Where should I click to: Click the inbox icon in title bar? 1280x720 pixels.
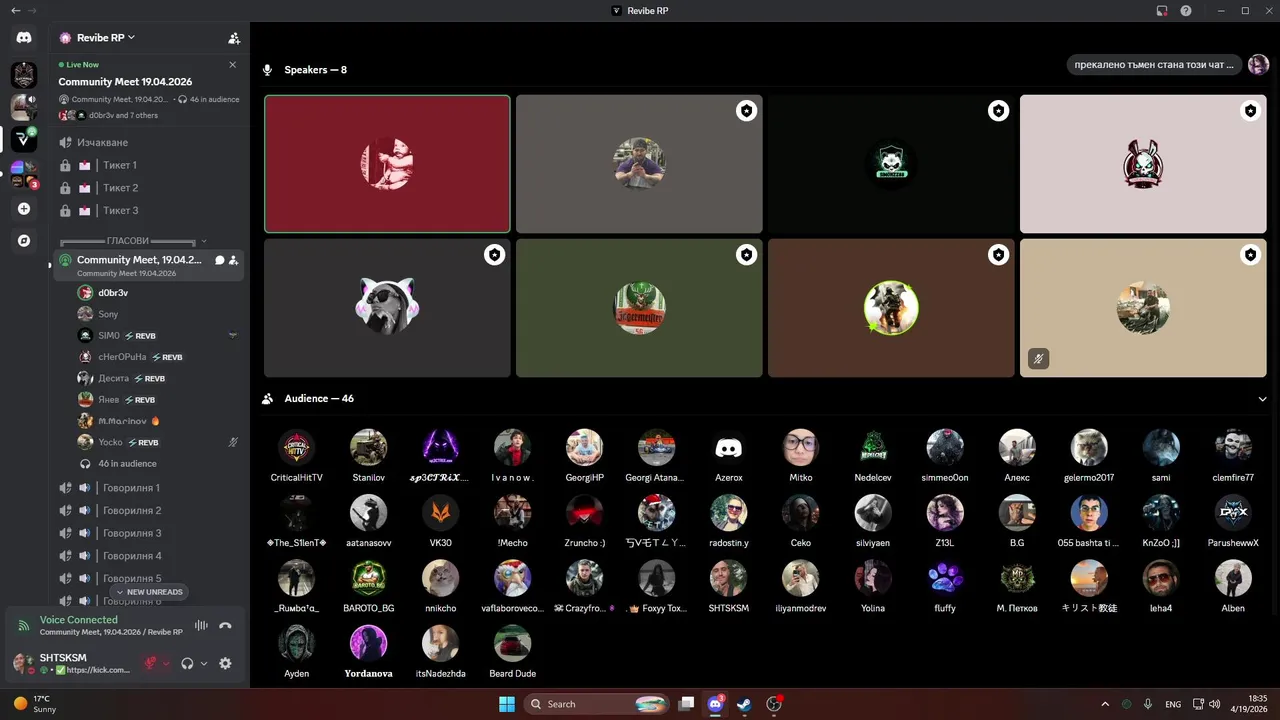pos(1162,10)
